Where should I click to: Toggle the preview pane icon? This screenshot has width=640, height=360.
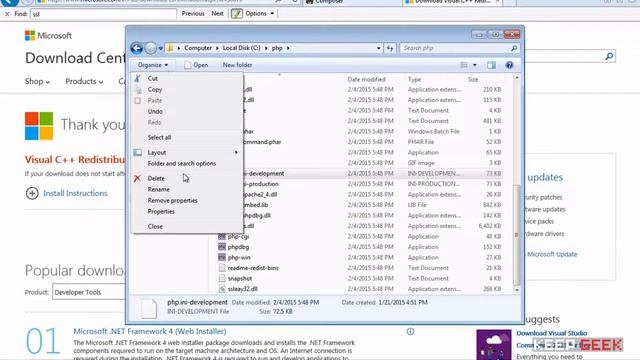(x=491, y=65)
